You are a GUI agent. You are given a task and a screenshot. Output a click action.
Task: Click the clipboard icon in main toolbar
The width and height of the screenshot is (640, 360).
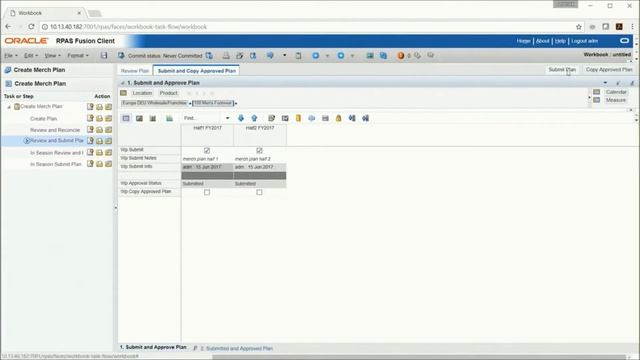point(298,56)
